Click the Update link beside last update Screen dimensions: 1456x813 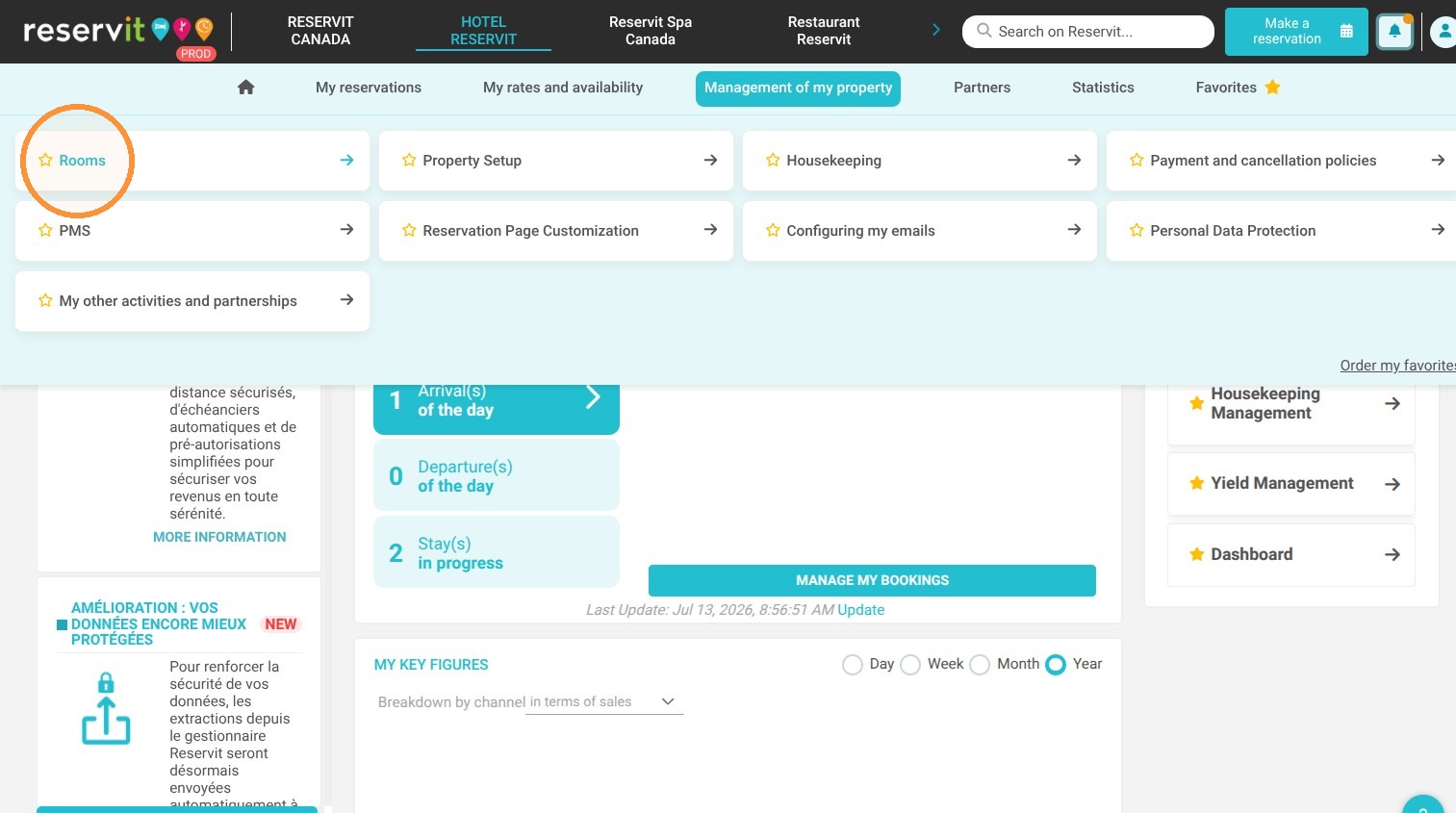[x=860, y=610]
